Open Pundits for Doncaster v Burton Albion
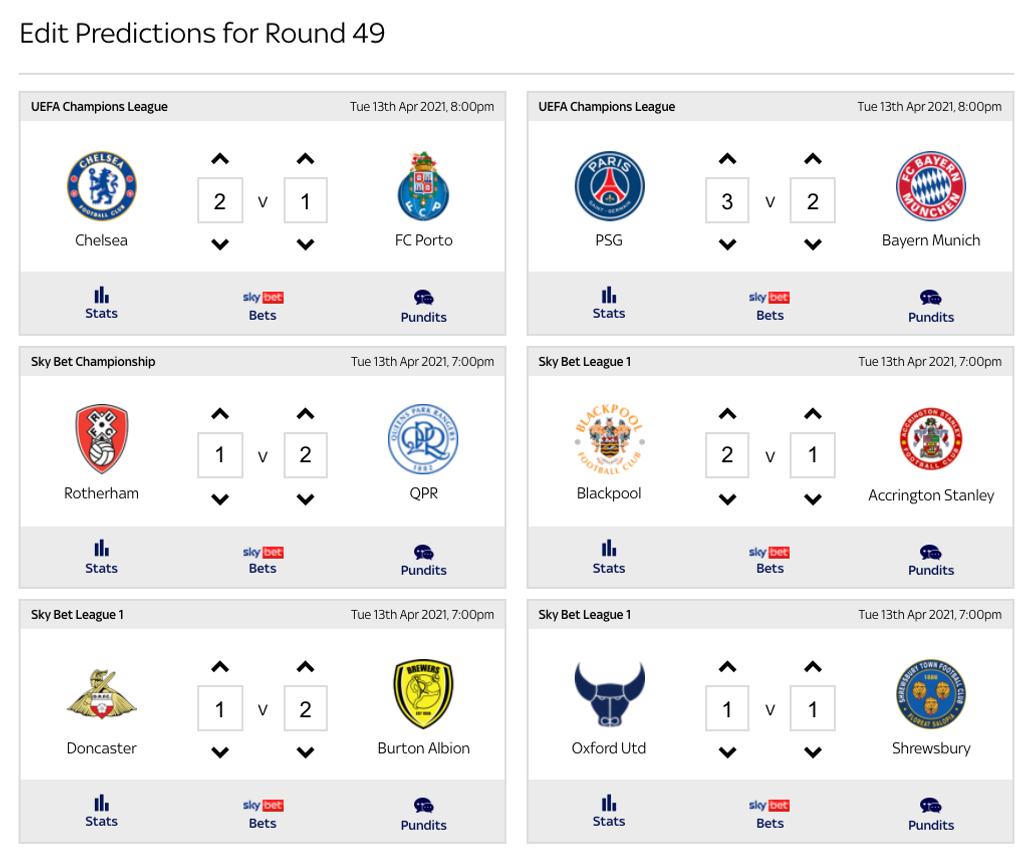 coord(423,815)
